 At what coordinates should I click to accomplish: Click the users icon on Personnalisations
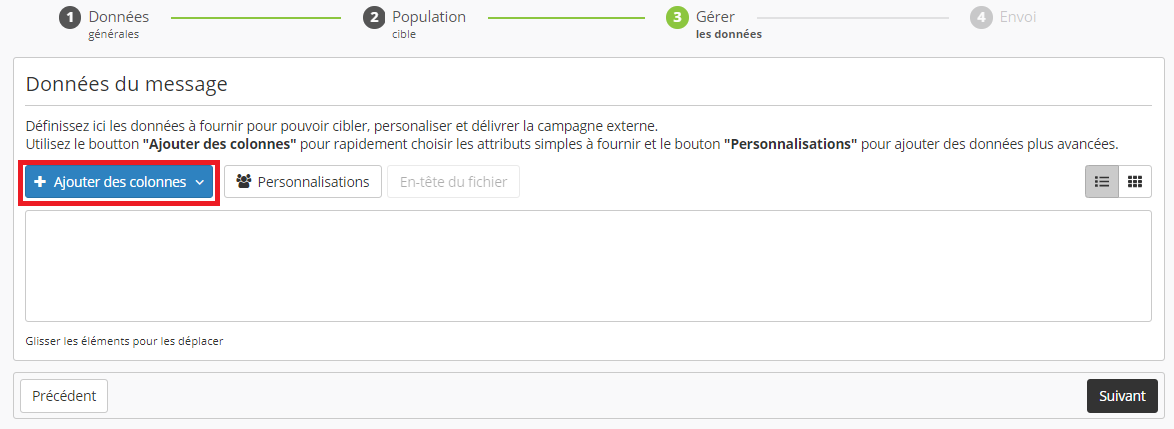coord(243,182)
